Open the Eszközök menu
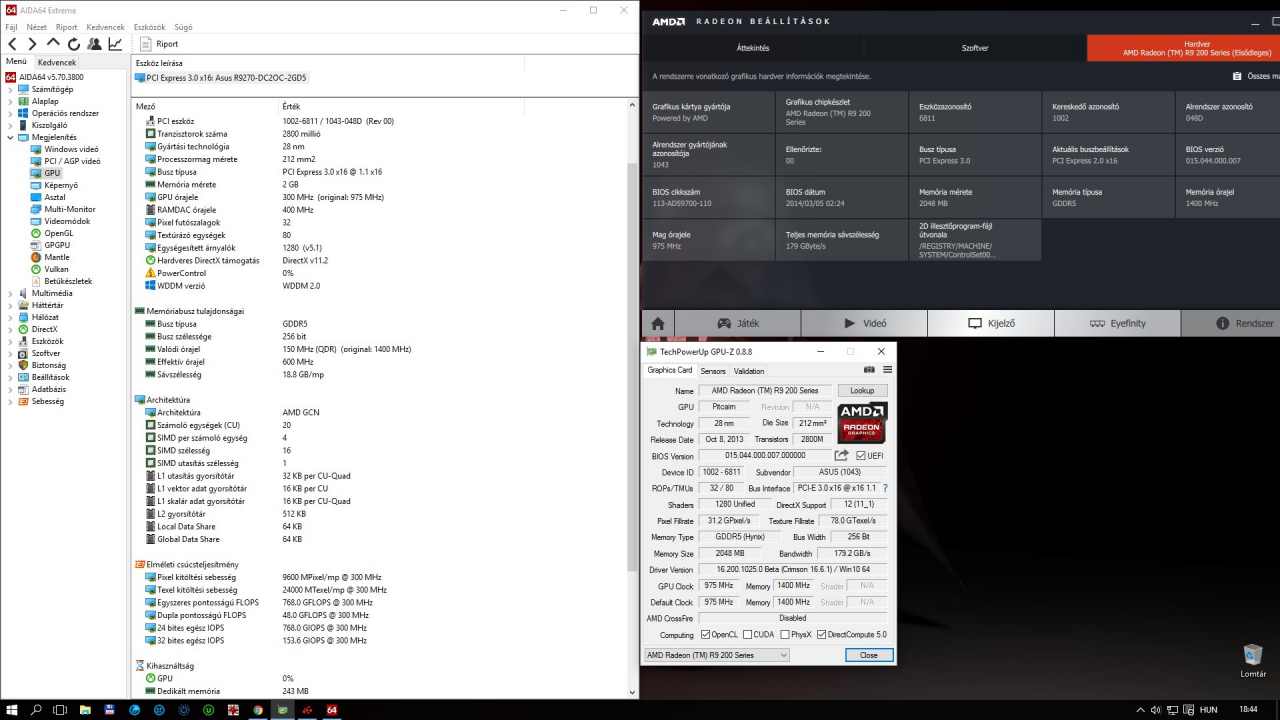1280x720 pixels. point(148,27)
